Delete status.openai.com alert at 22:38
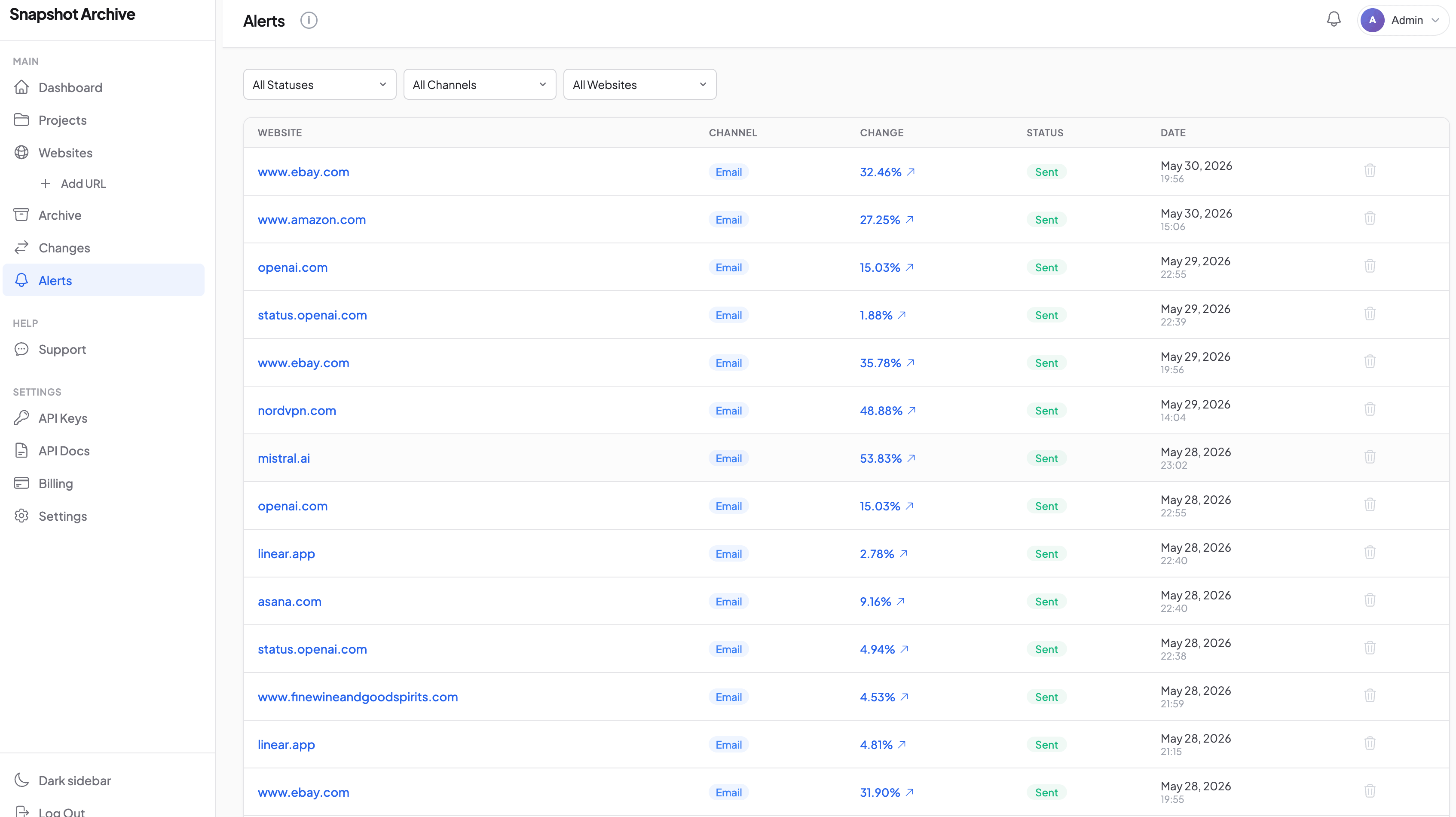The width and height of the screenshot is (1456, 817). click(1370, 648)
